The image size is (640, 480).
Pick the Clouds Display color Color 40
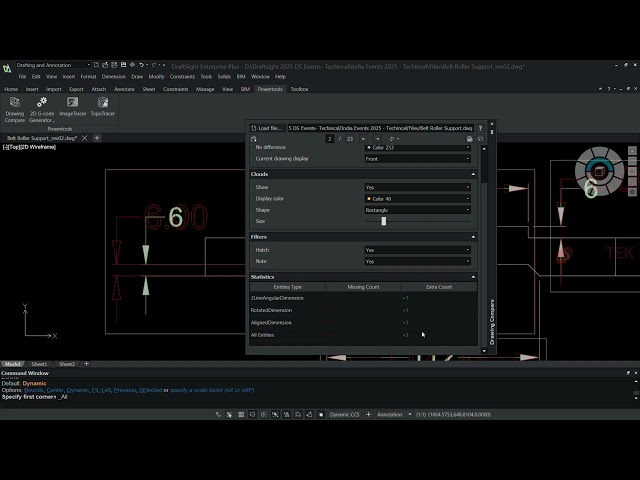coord(418,199)
